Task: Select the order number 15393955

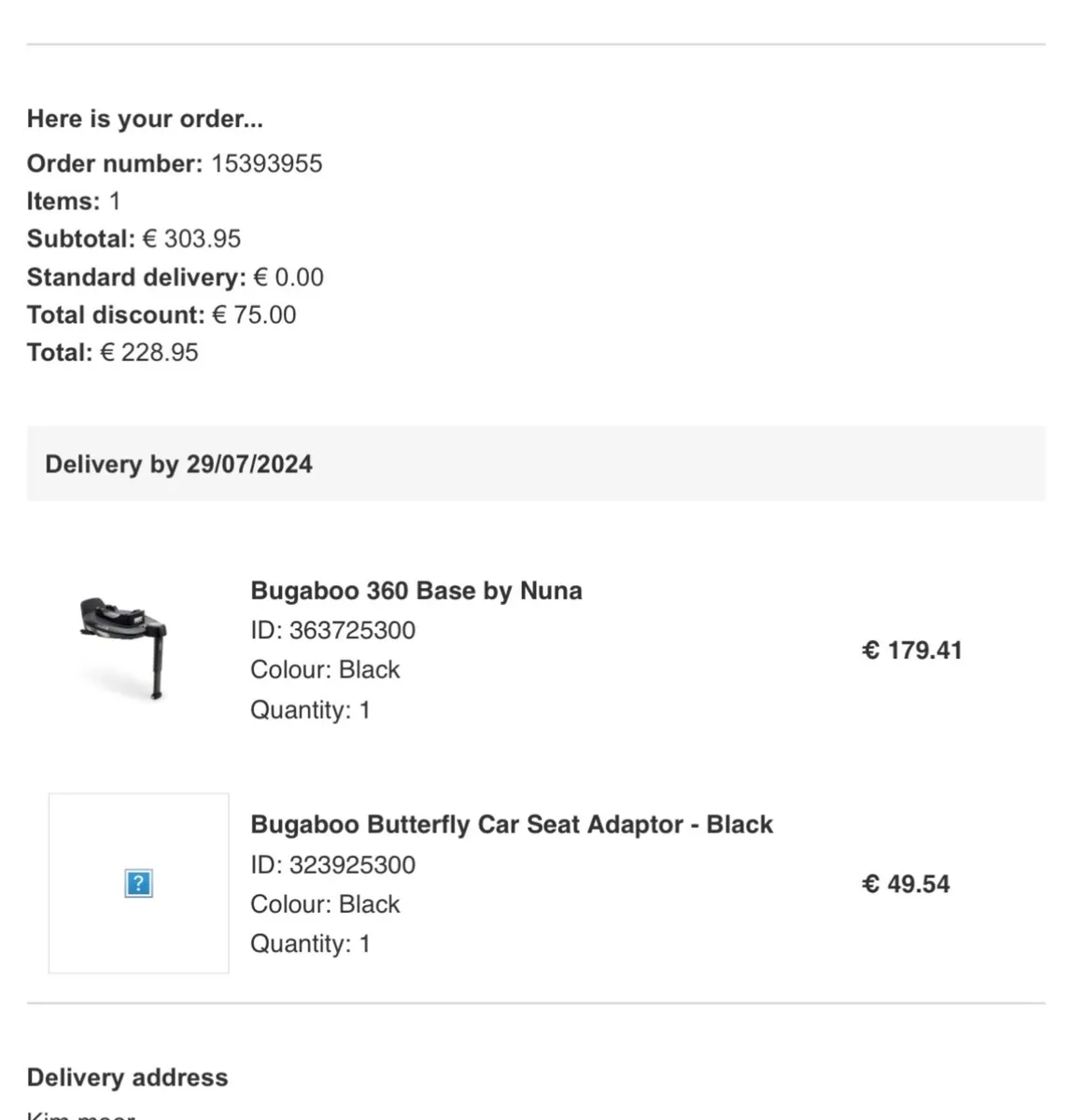Action: tap(266, 163)
